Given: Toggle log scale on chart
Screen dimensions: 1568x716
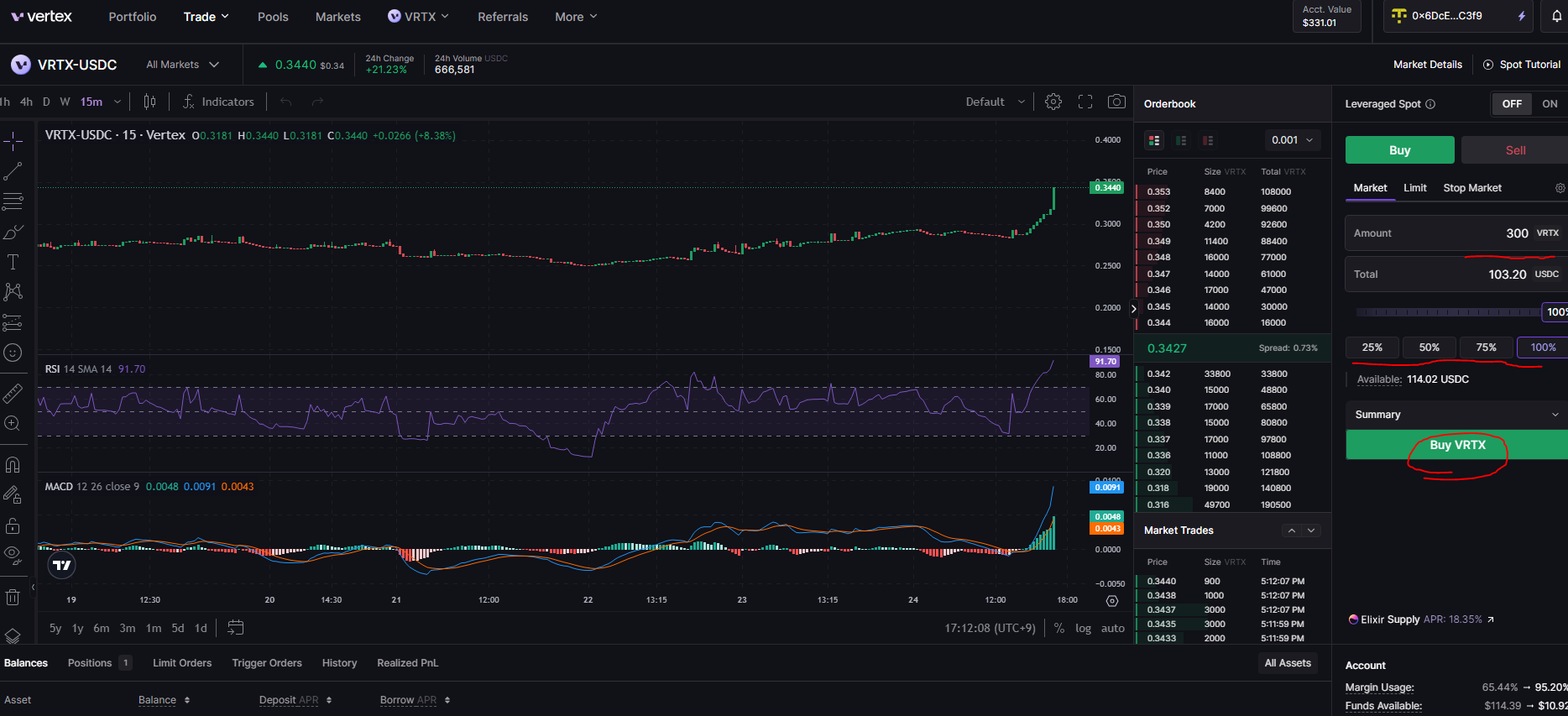Looking at the screenshot, I should [x=1084, y=628].
